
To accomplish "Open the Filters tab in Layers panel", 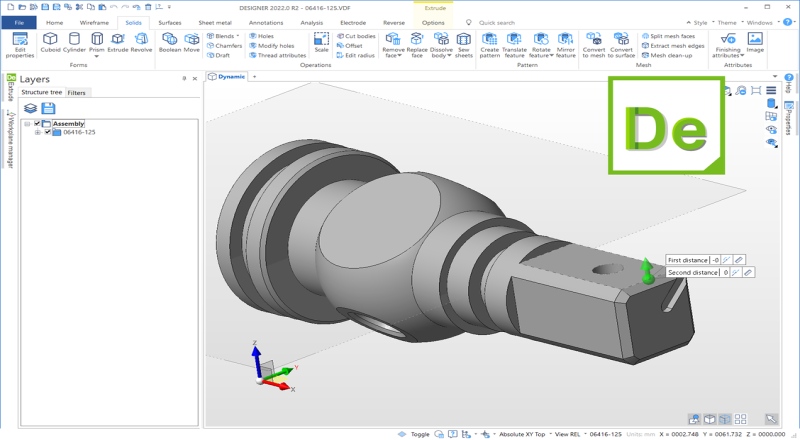I will [77, 92].
